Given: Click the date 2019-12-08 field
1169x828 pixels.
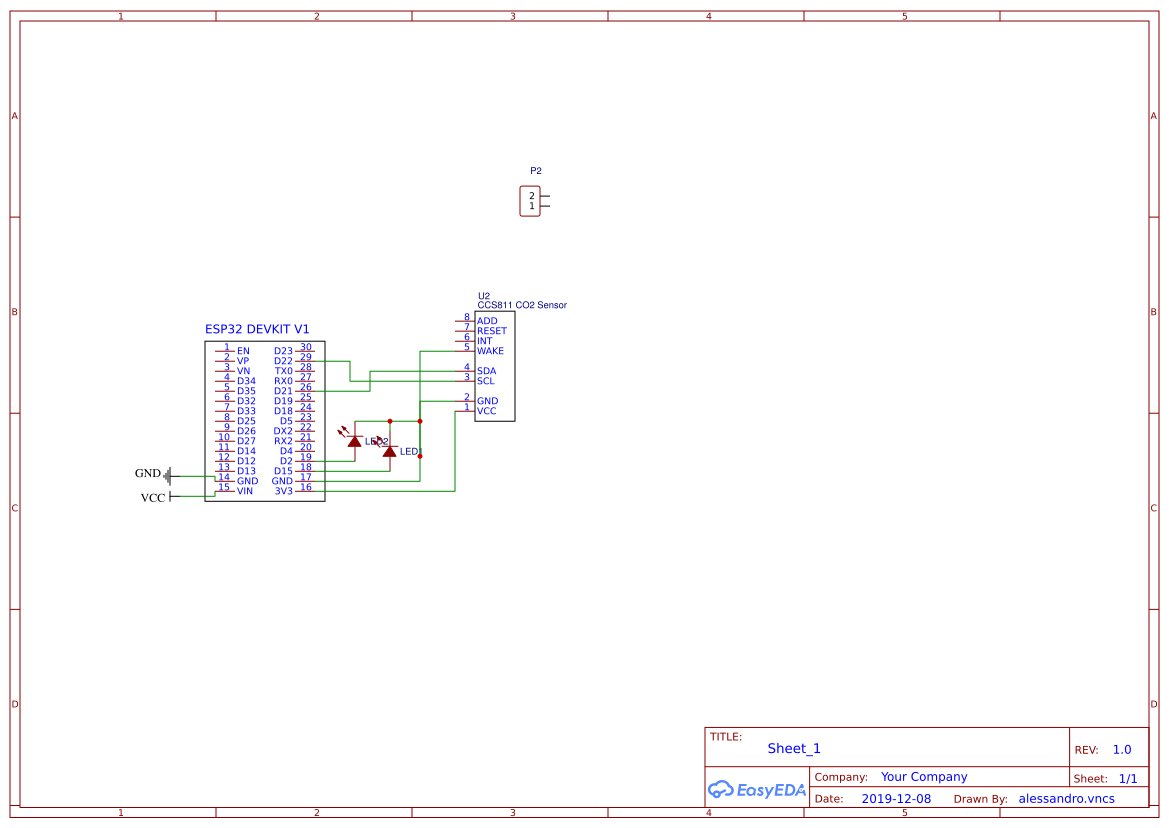Looking at the screenshot, I should (895, 798).
